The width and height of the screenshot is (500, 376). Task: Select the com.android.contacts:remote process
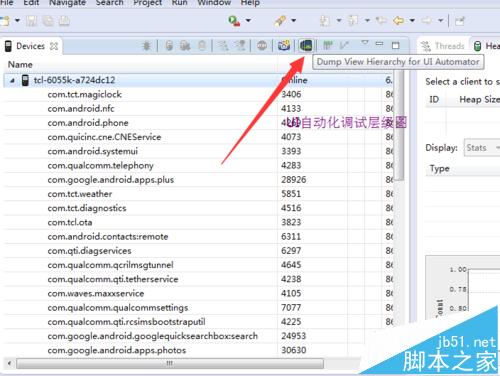click(x=108, y=237)
